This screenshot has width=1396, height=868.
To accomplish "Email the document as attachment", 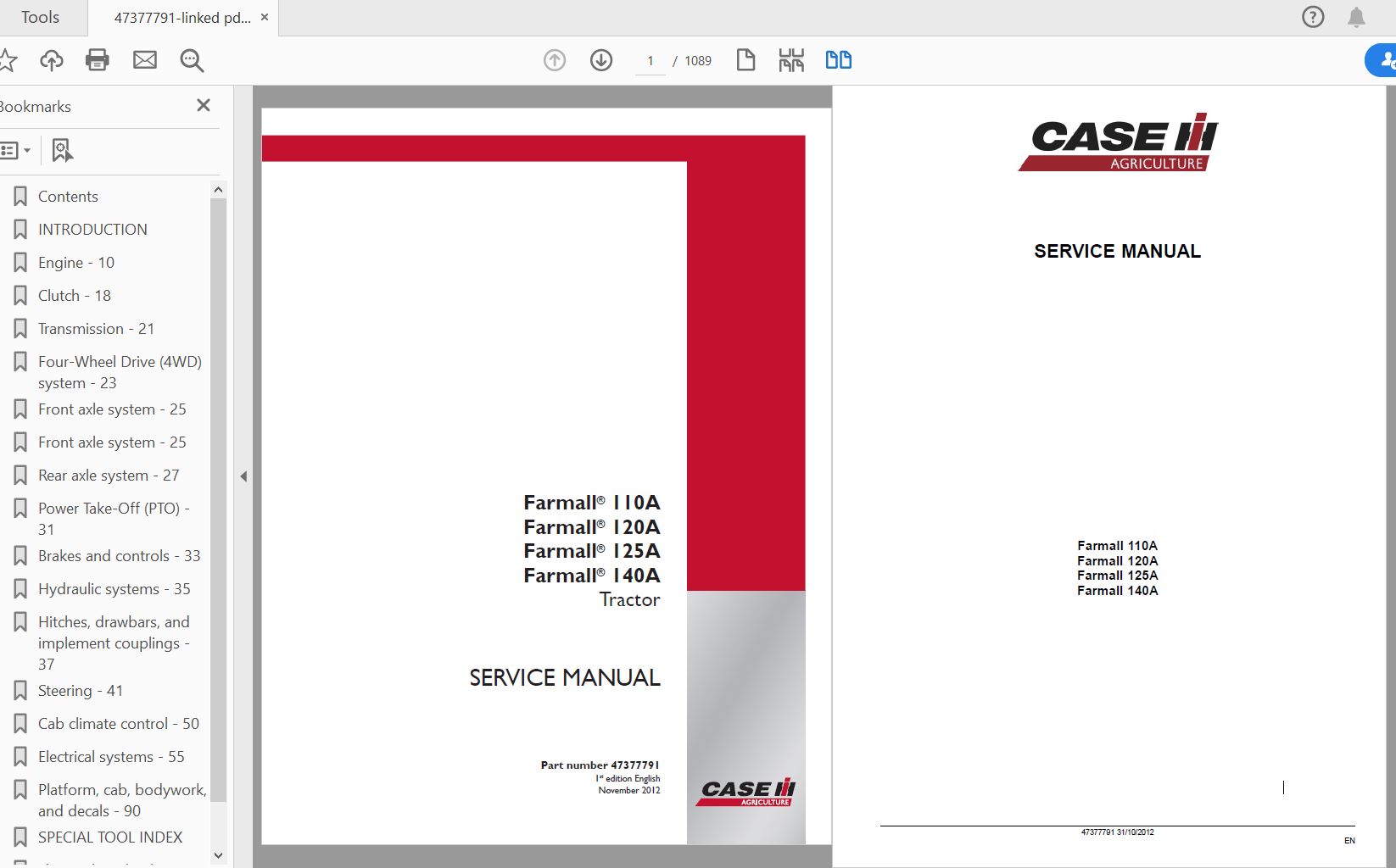I will coord(144,60).
